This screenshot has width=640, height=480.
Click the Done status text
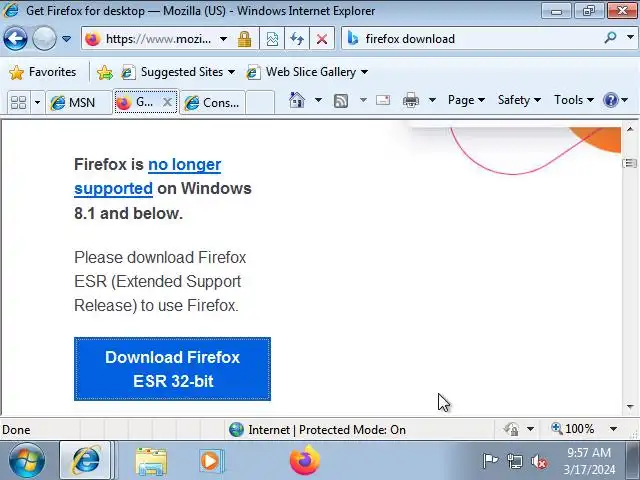(x=16, y=430)
